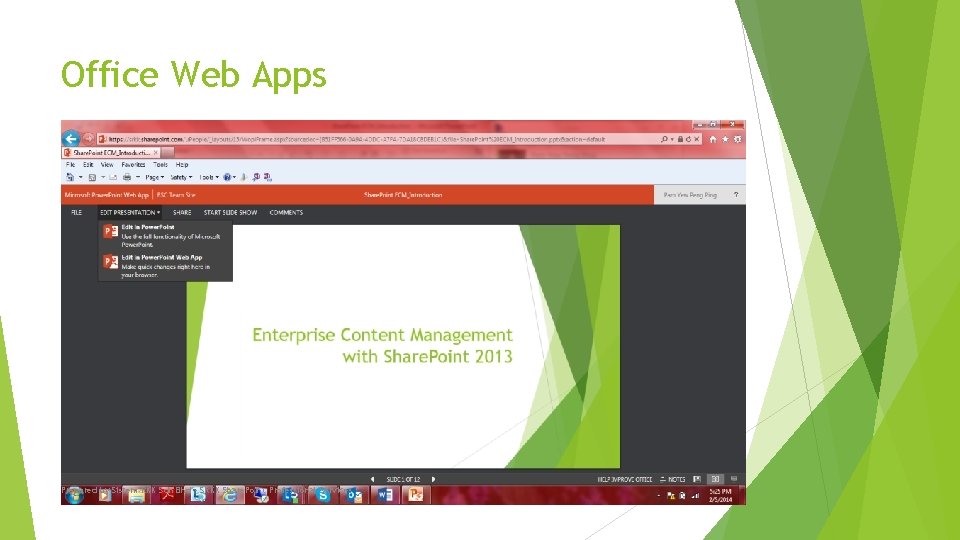Refresh the page using address bar icon
The width and height of the screenshot is (960, 540).
pos(688,140)
